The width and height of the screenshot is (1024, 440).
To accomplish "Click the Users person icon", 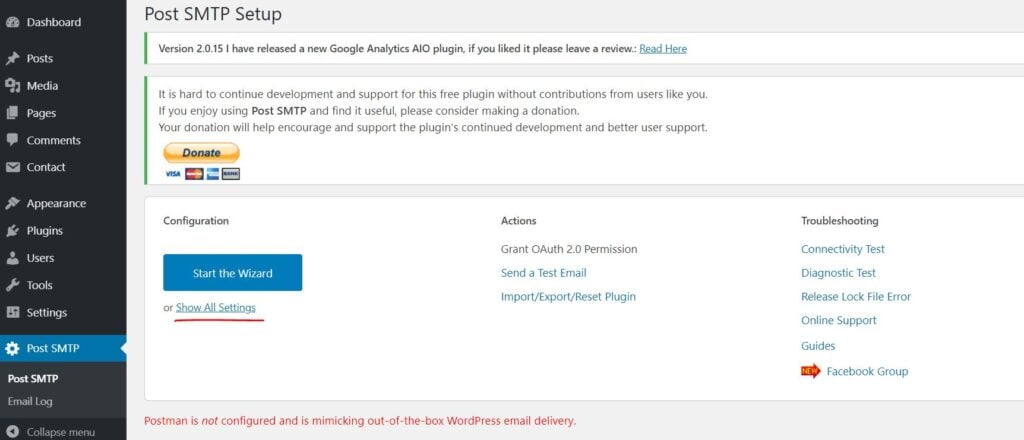I will tap(12, 258).
